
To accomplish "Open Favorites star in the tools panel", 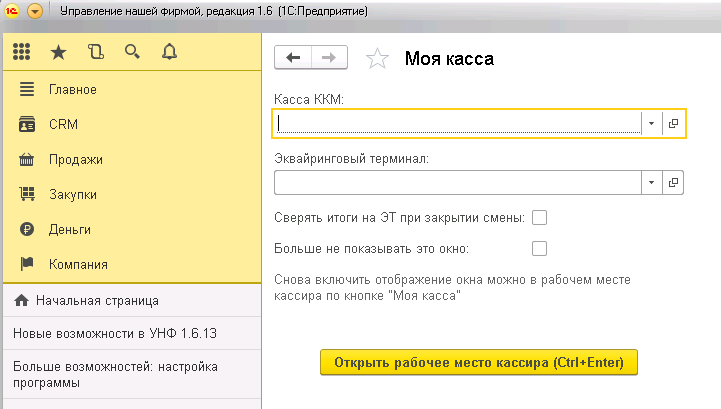I will click(58, 52).
